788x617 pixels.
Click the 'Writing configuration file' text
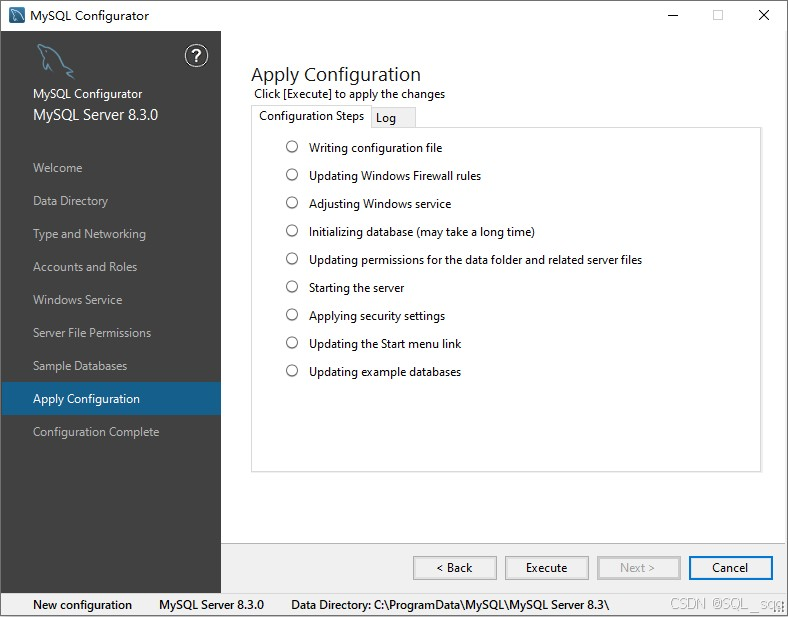click(x=375, y=148)
